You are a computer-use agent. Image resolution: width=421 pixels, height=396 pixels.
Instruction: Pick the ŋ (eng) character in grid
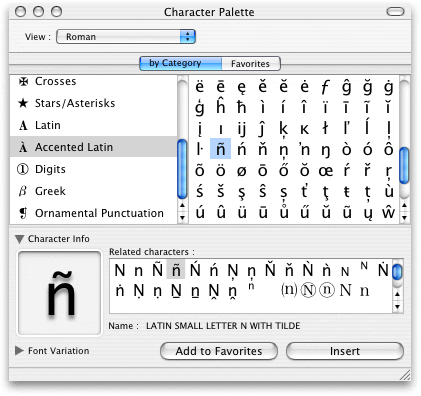click(326, 150)
